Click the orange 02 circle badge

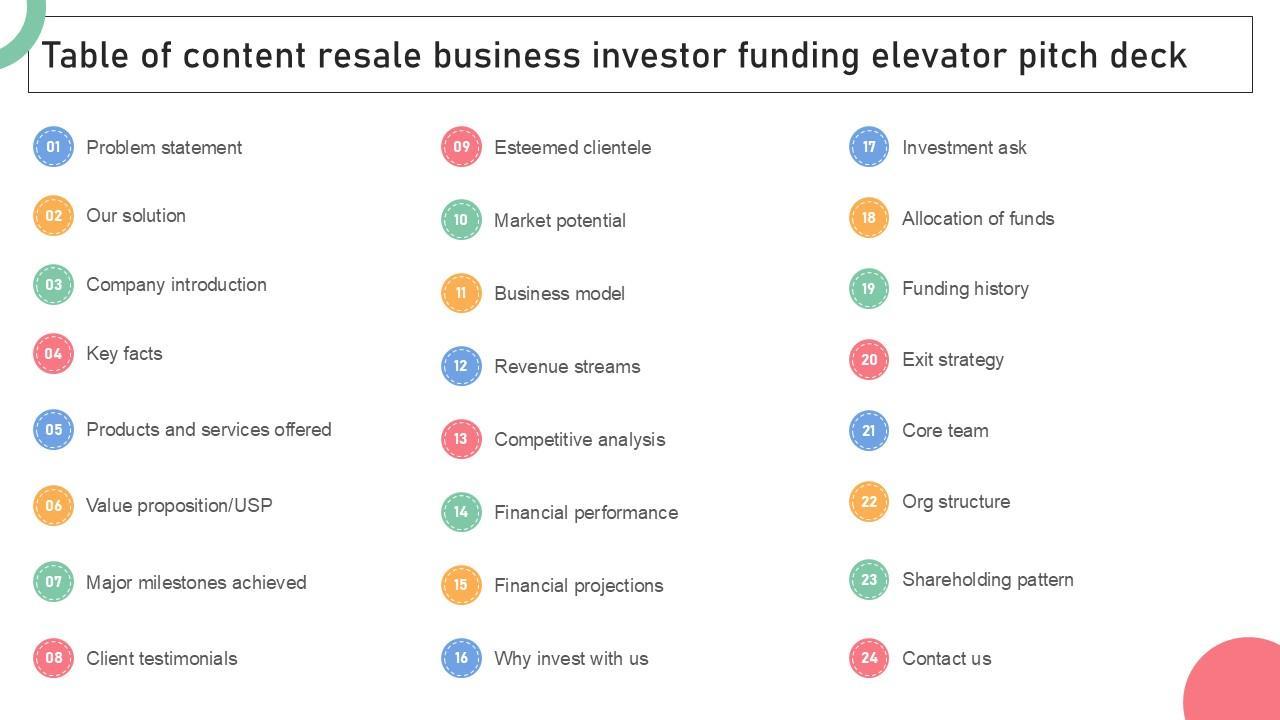coord(53,216)
